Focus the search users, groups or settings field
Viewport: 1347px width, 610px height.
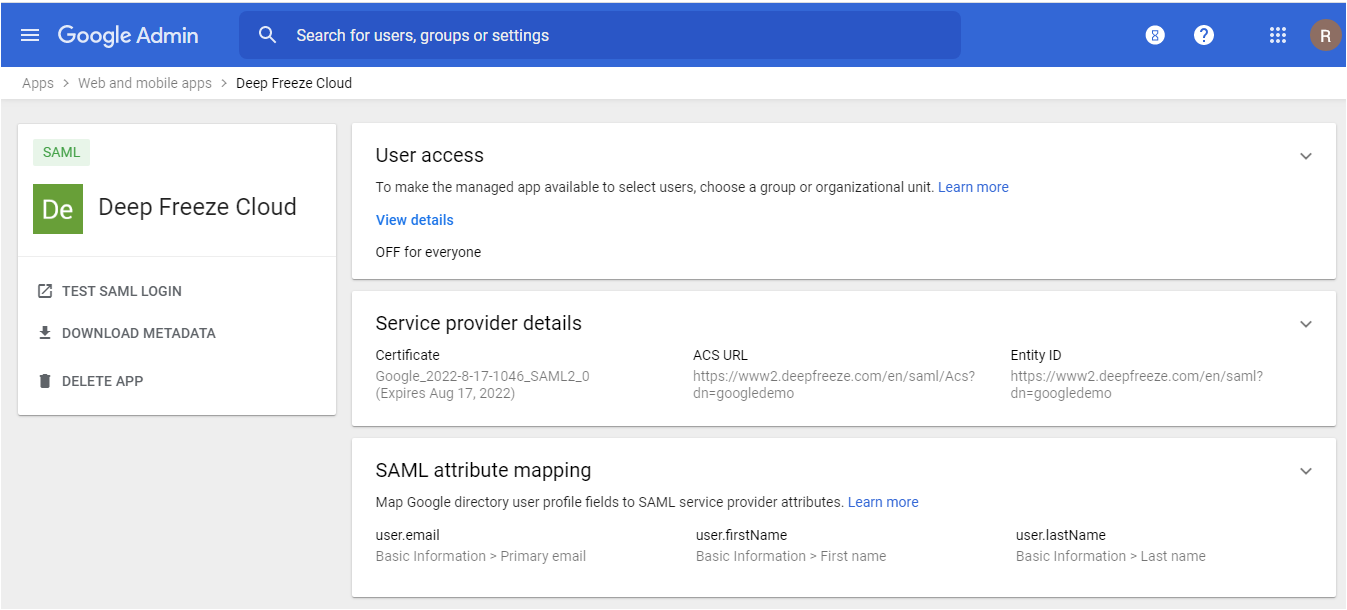600,35
